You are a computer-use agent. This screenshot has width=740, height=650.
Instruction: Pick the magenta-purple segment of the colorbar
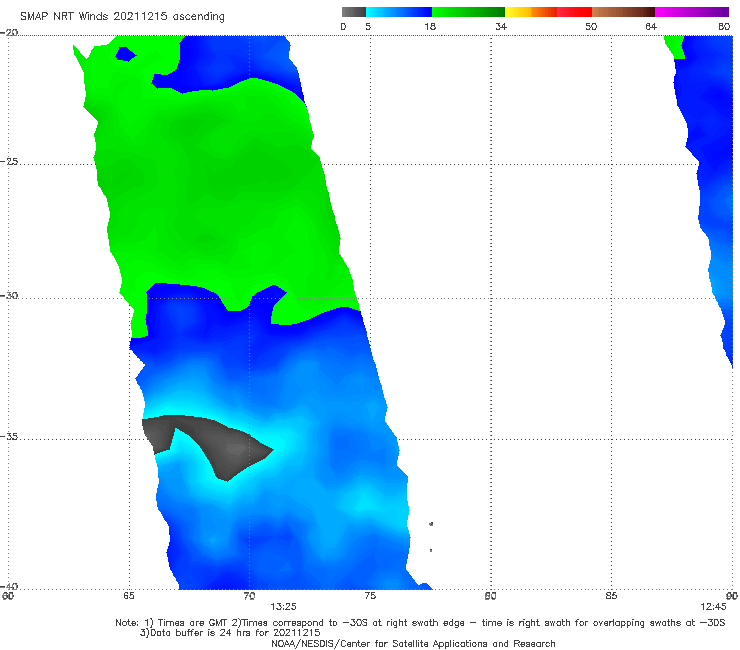coord(692,12)
